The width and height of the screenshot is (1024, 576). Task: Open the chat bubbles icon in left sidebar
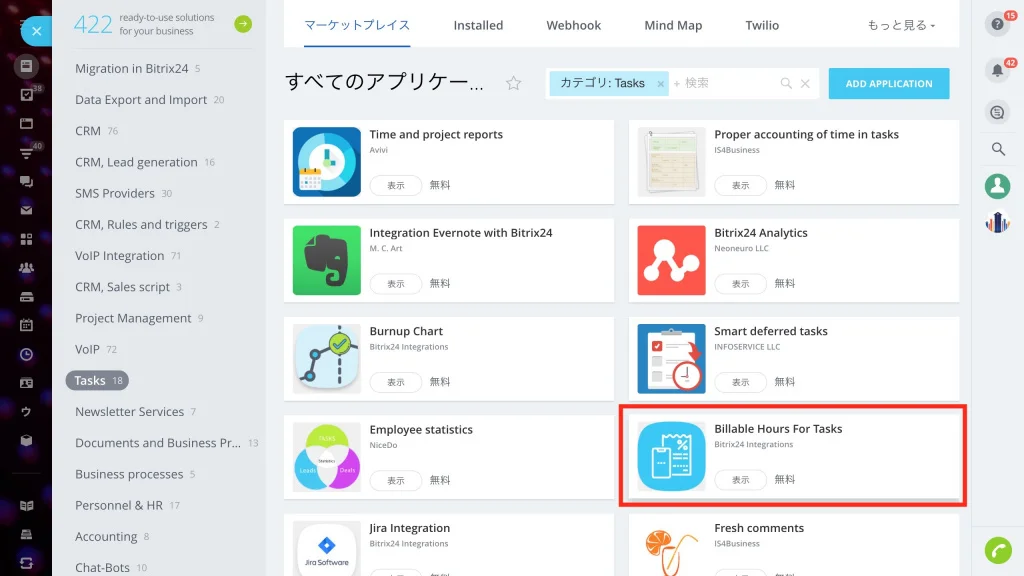click(x=26, y=182)
